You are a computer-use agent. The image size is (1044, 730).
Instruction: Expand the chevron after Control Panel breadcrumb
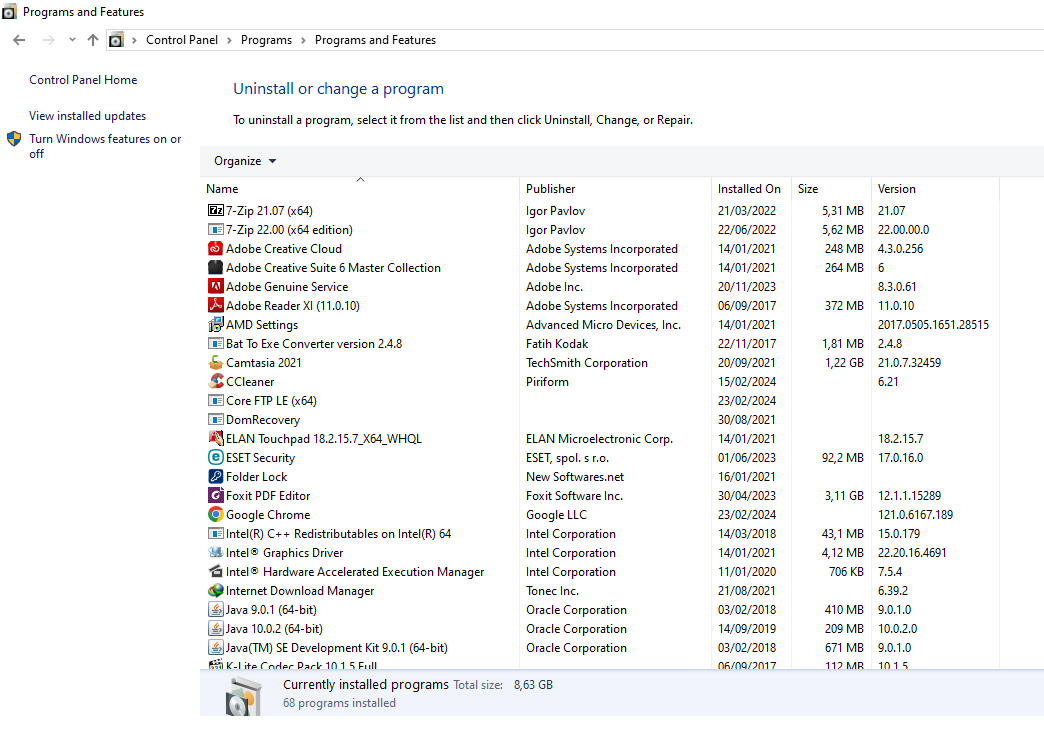coord(229,40)
